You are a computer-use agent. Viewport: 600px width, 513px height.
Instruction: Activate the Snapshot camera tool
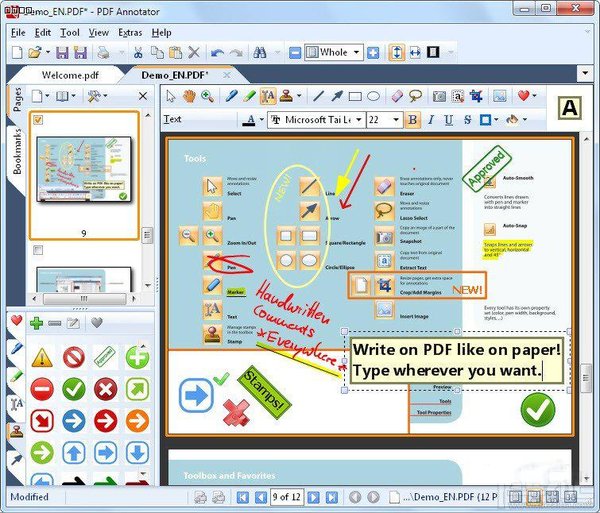click(x=439, y=96)
